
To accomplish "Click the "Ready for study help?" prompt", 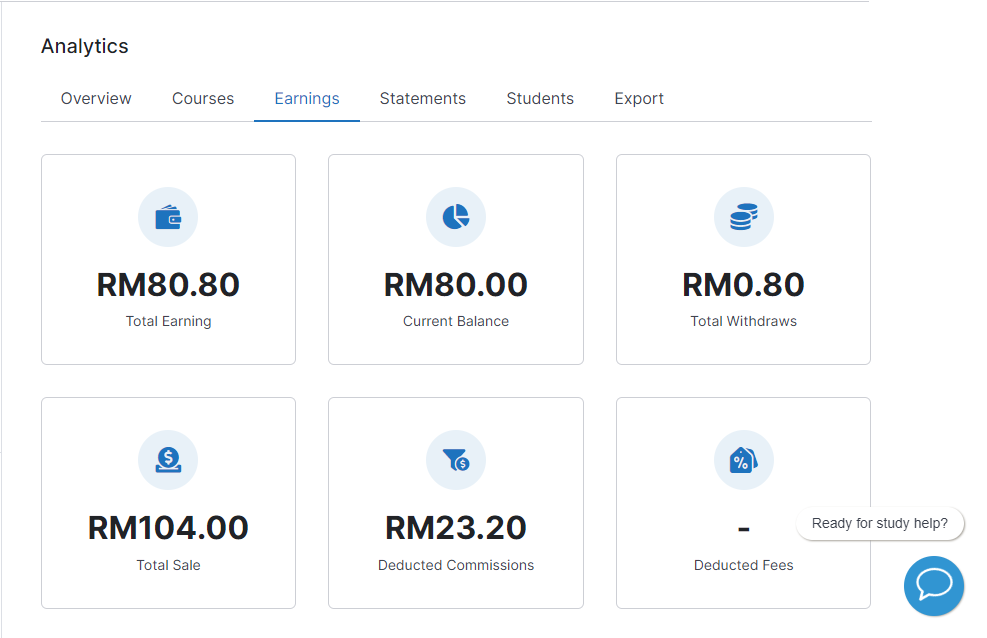I will coord(879,523).
